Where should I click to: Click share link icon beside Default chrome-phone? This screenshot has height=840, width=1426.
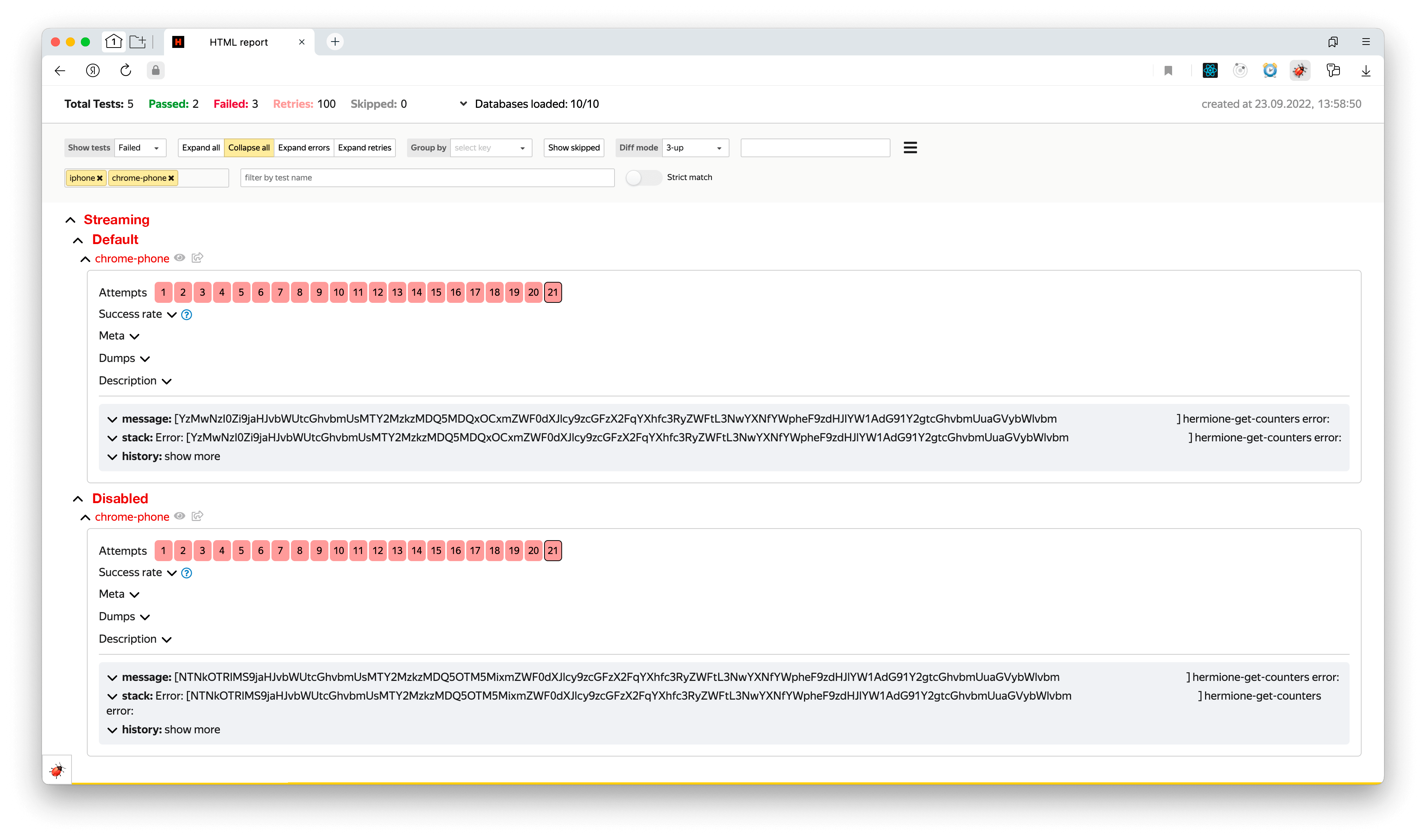coord(197,258)
